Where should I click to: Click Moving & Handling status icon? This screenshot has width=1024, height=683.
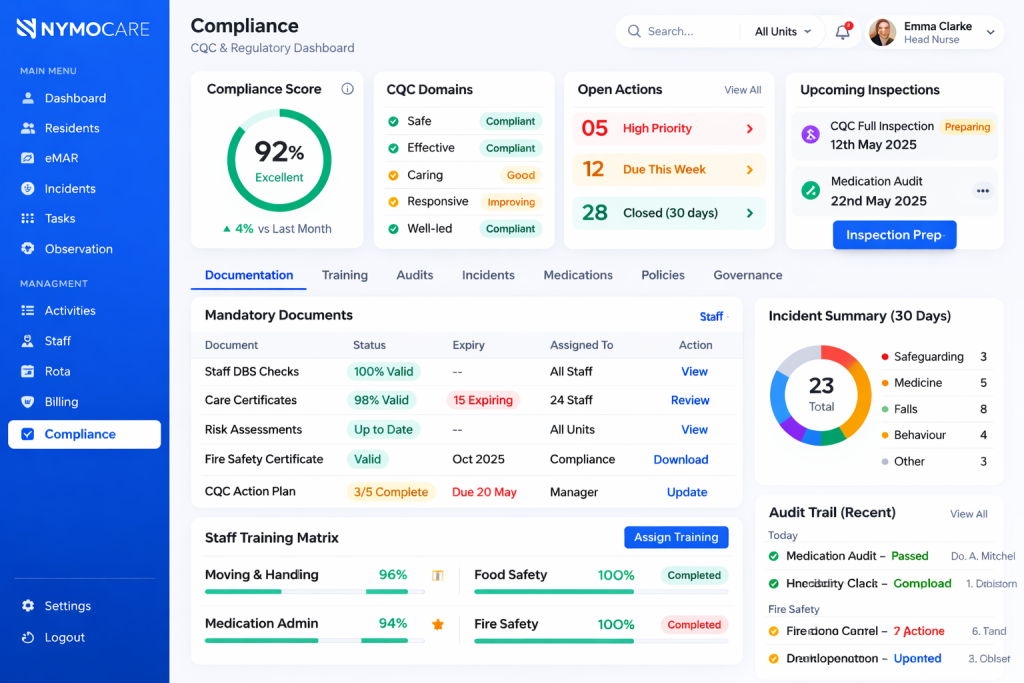point(438,575)
